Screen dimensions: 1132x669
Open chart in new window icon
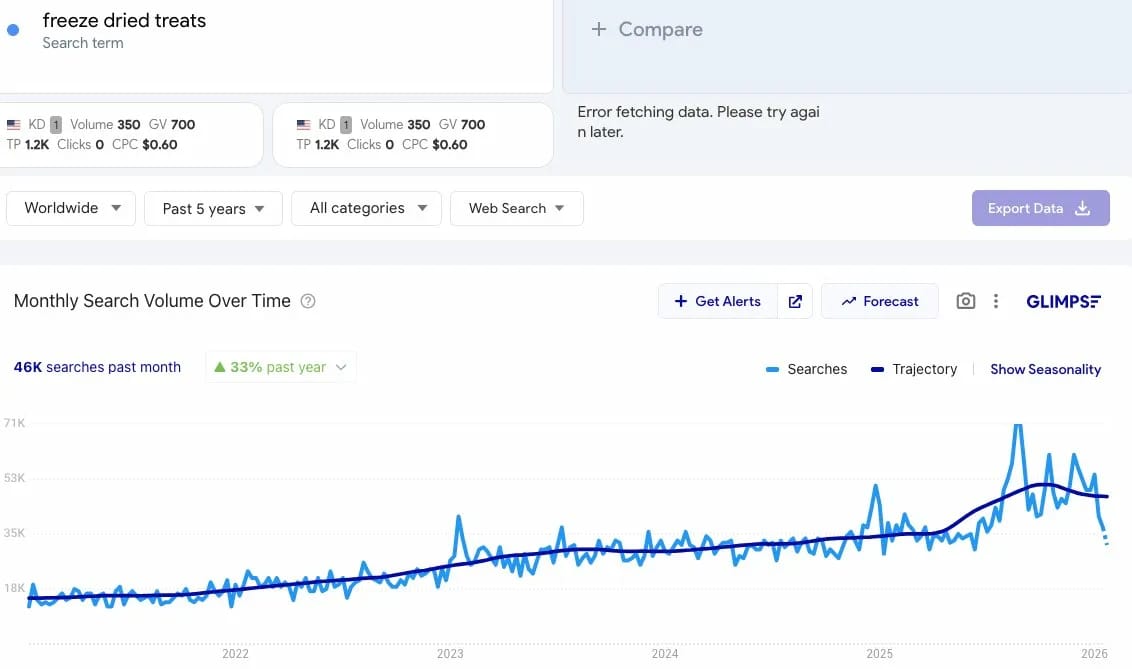(795, 301)
